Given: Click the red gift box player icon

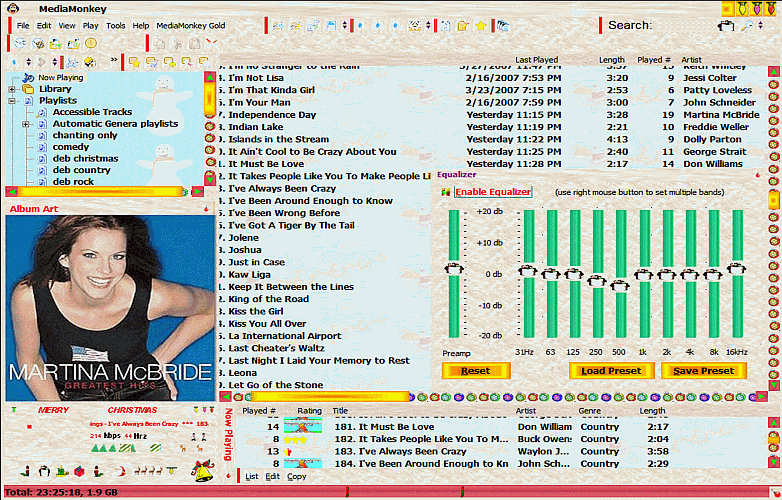Looking at the screenshot, I should click(x=79, y=470).
